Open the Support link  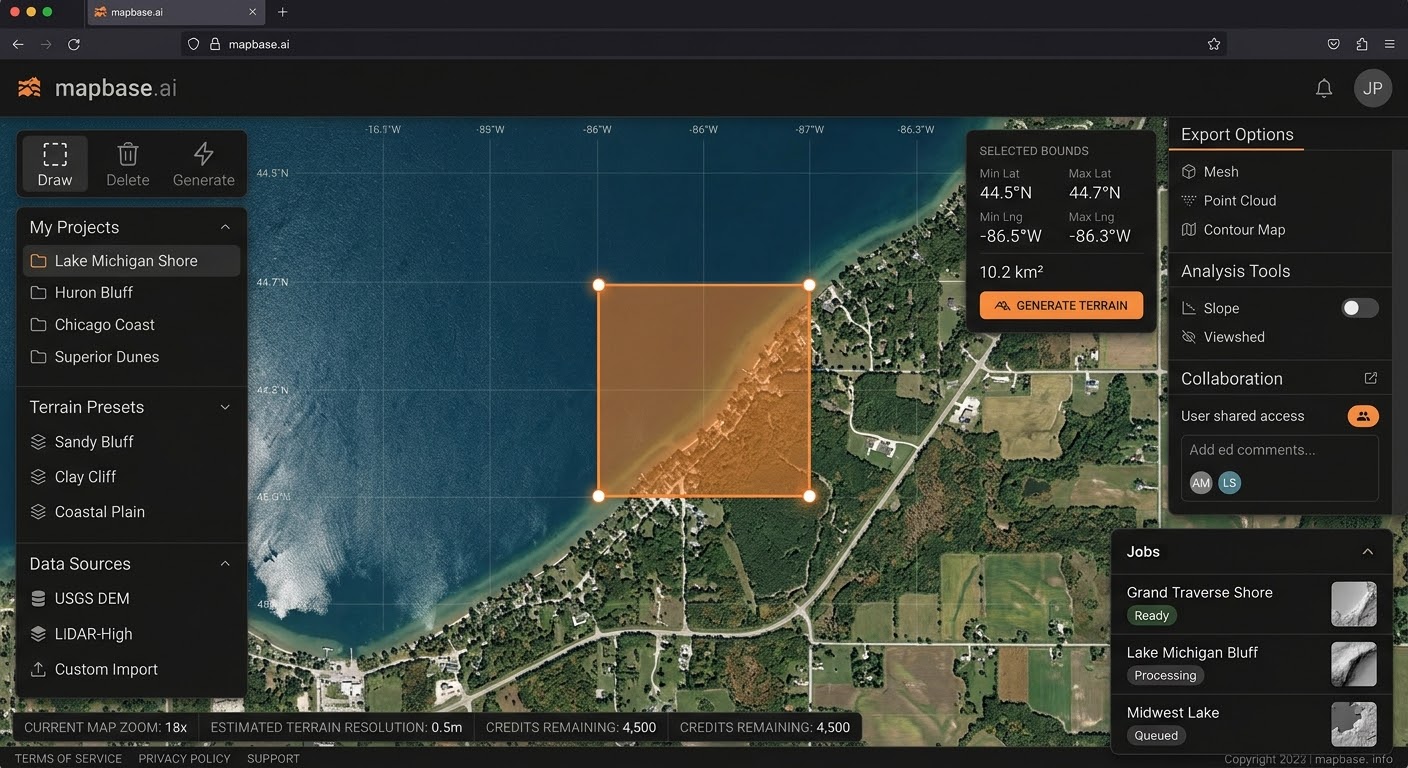coord(273,759)
